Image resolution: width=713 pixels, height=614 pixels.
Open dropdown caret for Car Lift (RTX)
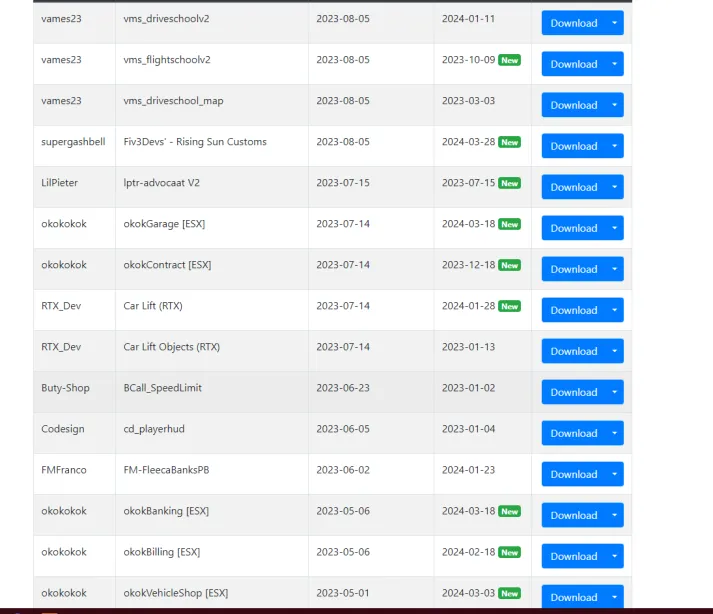click(x=614, y=310)
